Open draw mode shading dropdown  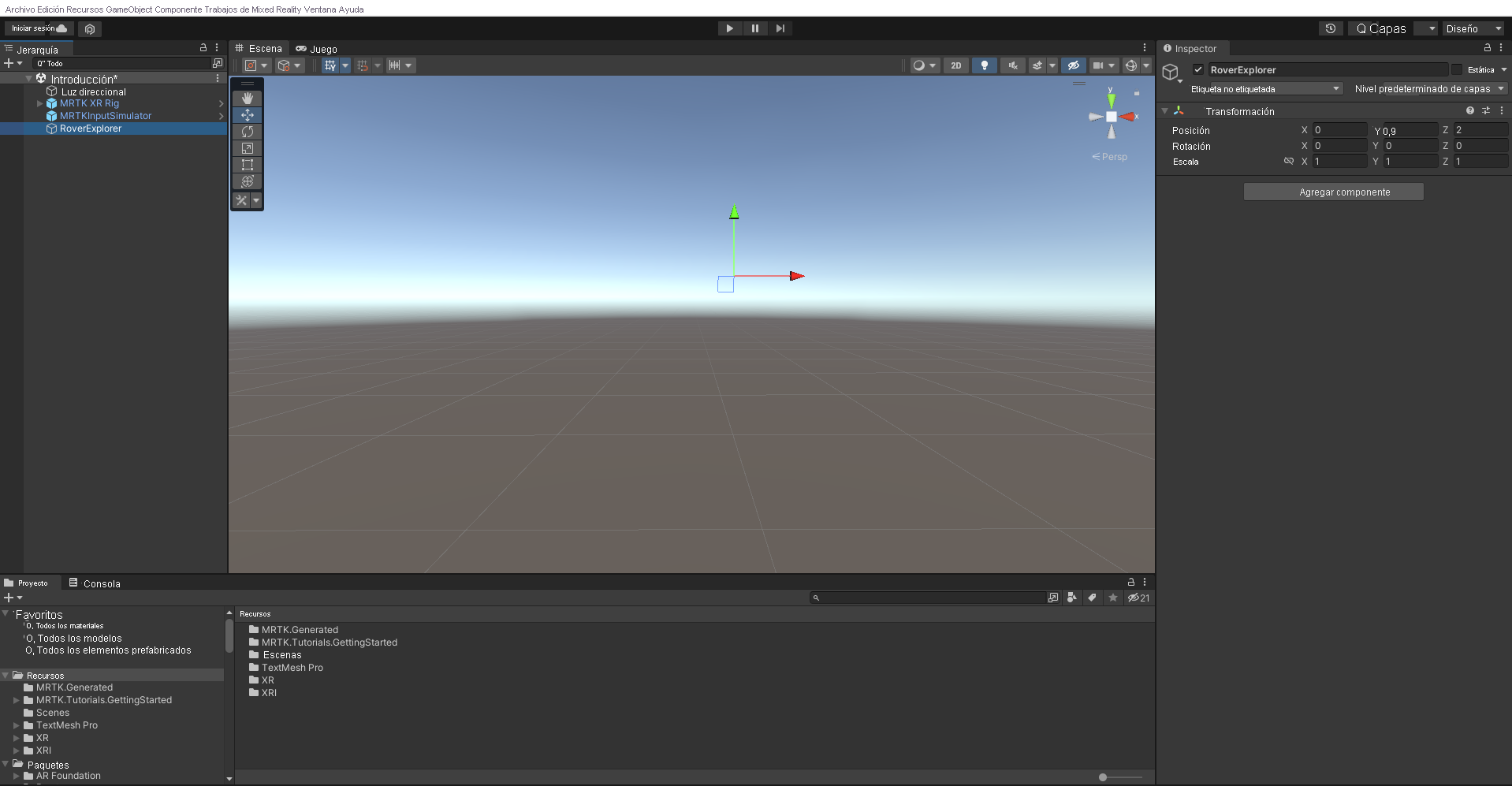[924, 65]
